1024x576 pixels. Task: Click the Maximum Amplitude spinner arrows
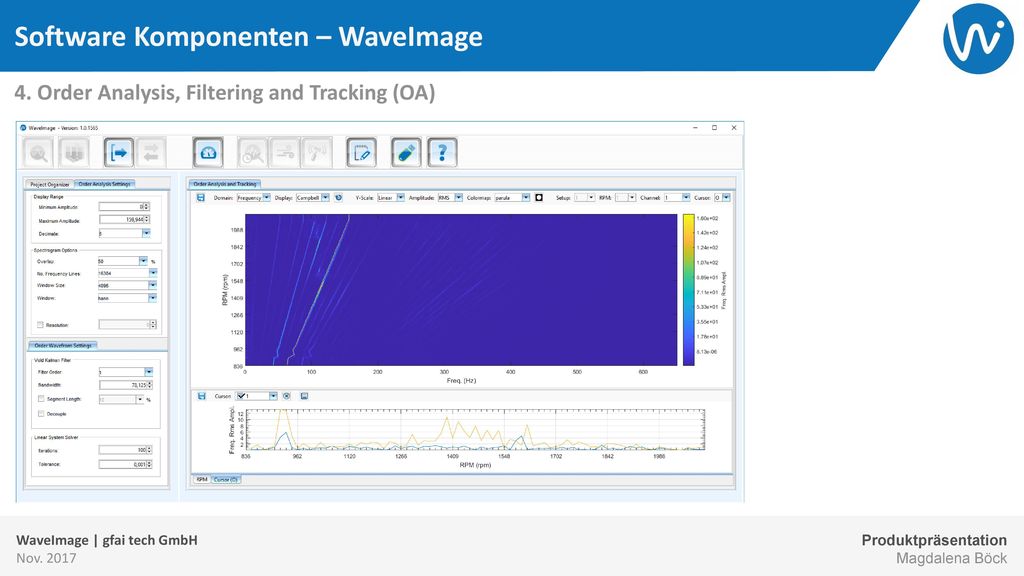point(147,219)
